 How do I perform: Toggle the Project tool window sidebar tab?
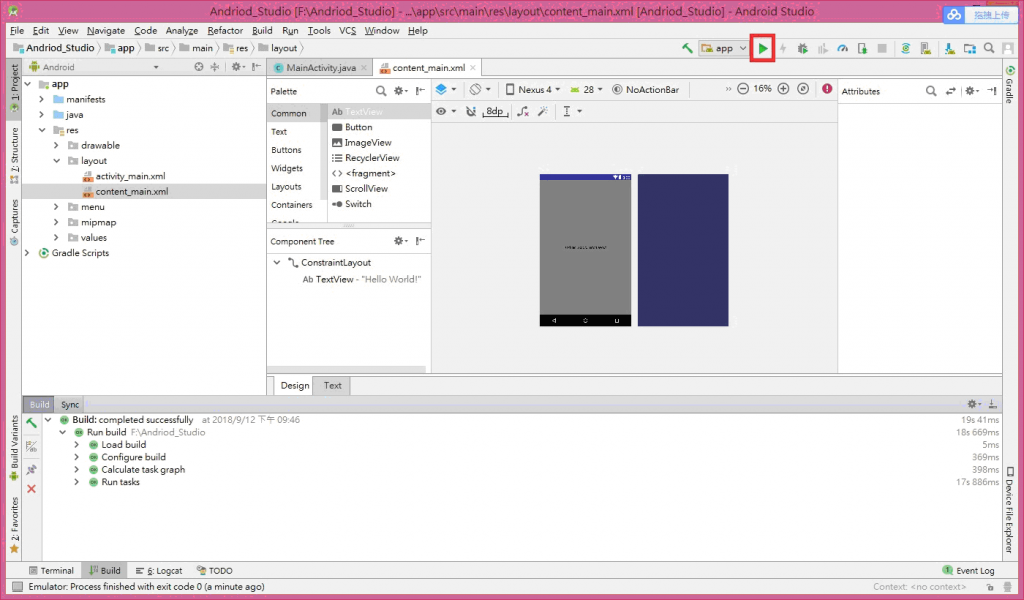click(14, 87)
